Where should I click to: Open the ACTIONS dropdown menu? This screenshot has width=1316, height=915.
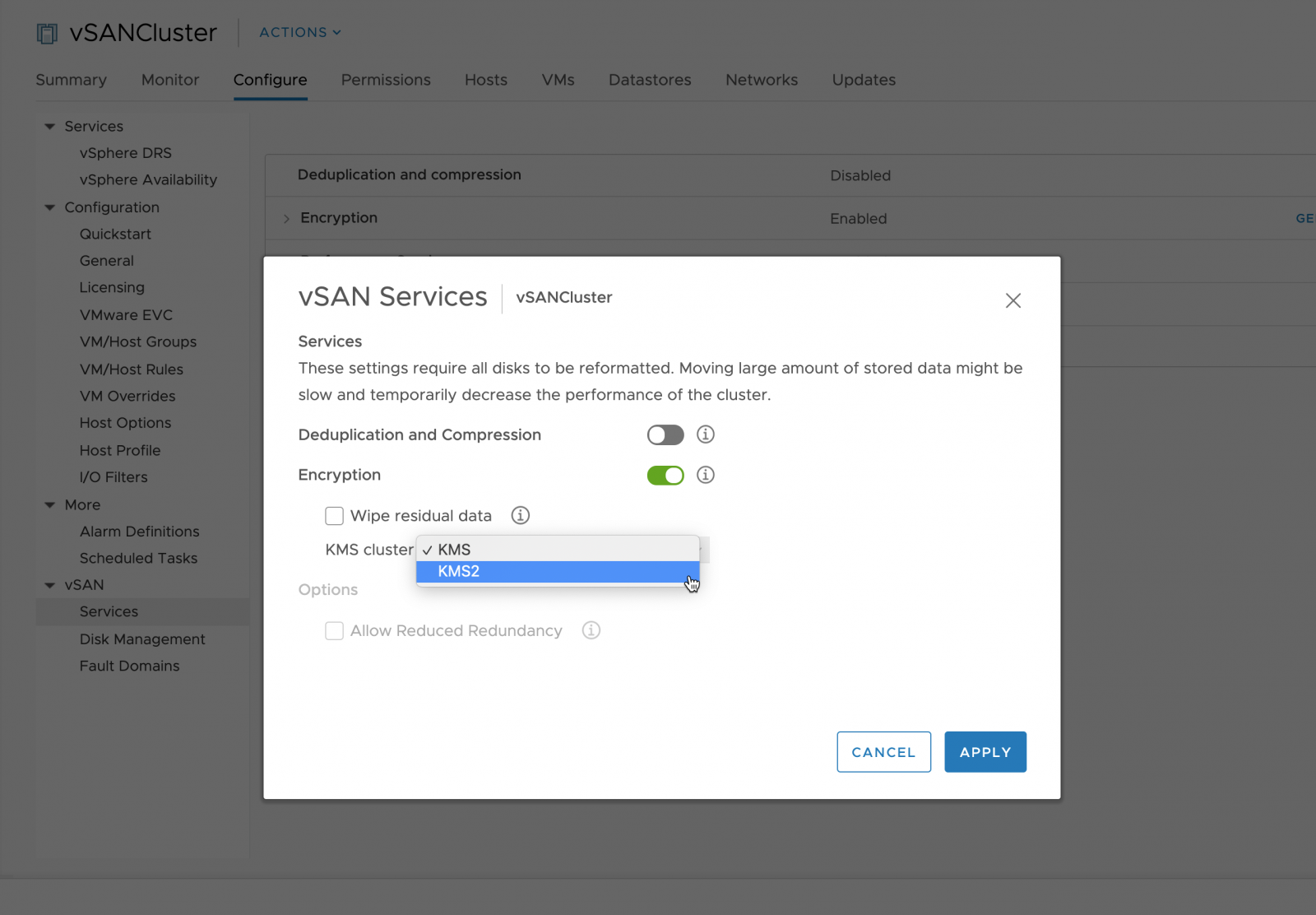(300, 32)
